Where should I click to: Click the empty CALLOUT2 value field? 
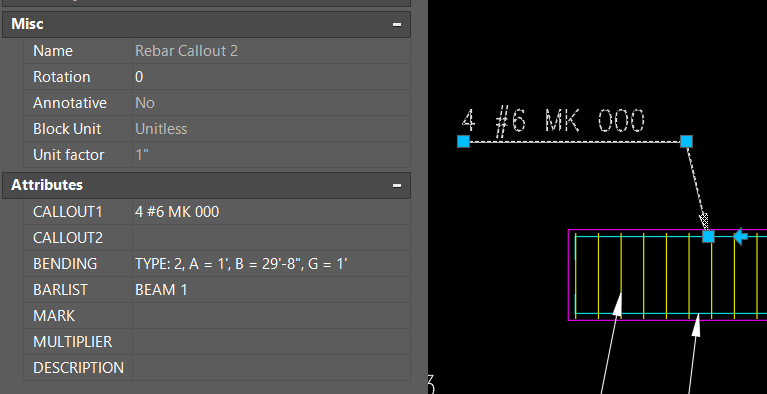coord(271,238)
